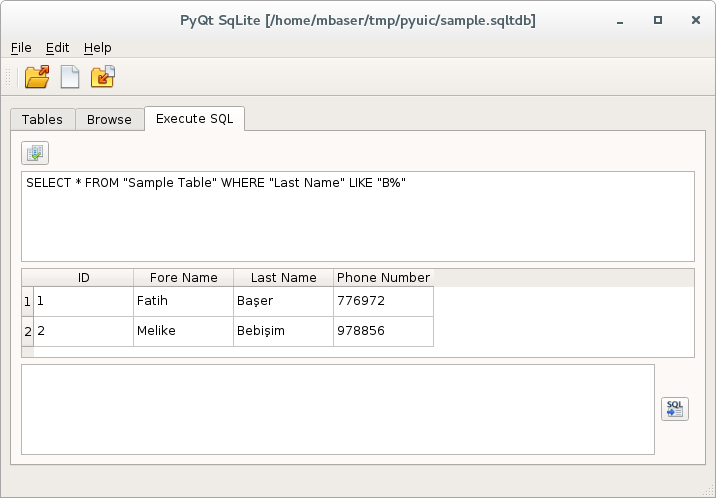Click the ID column header
Viewport: 716px width, 498px height.
point(84,278)
